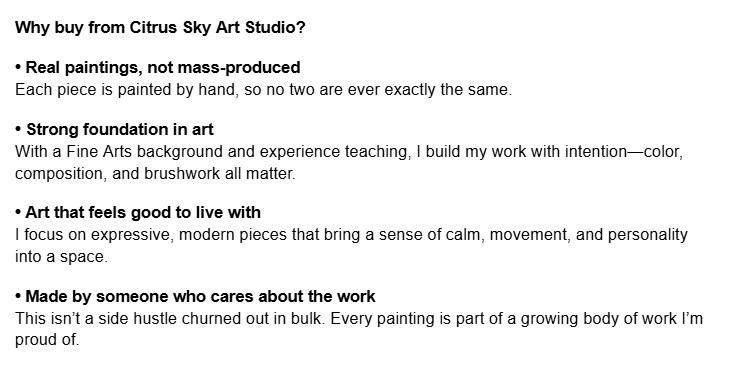Viewport: 742px width, 376px height.
Task: Click the text "into a space."
Action: tap(62, 257)
